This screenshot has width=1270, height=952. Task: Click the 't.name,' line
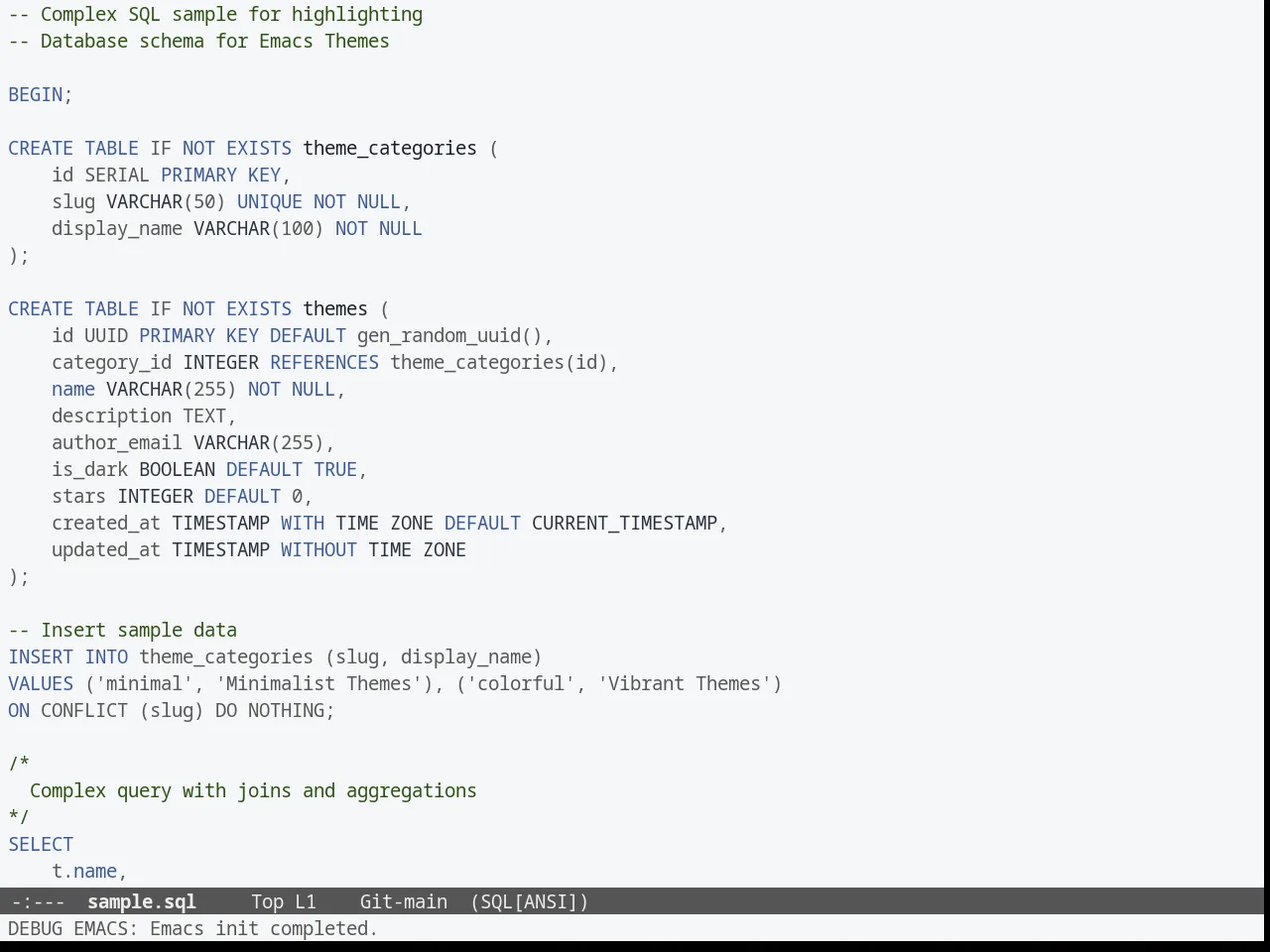pyautogui.click(x=89, y=871)
